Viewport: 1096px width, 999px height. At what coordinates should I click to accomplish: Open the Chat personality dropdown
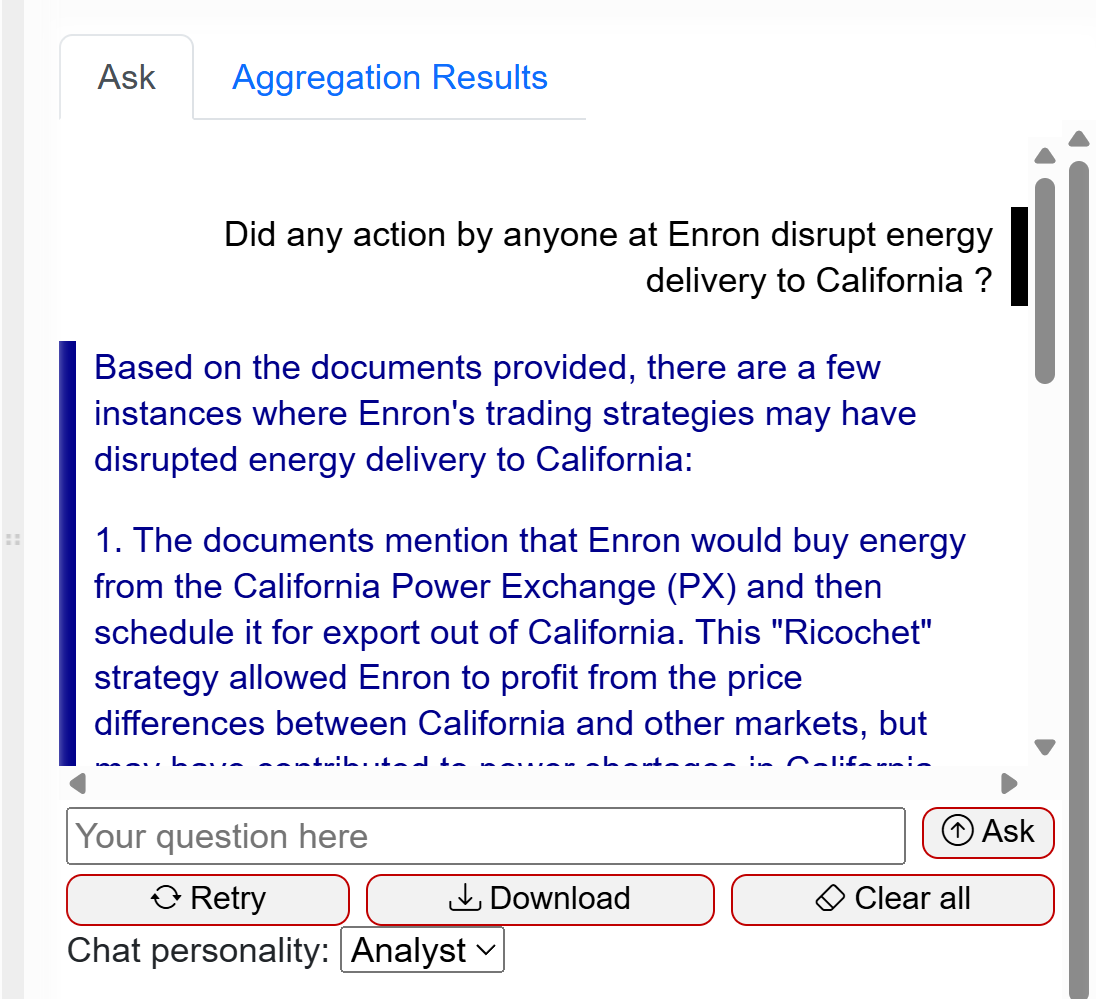422,950
